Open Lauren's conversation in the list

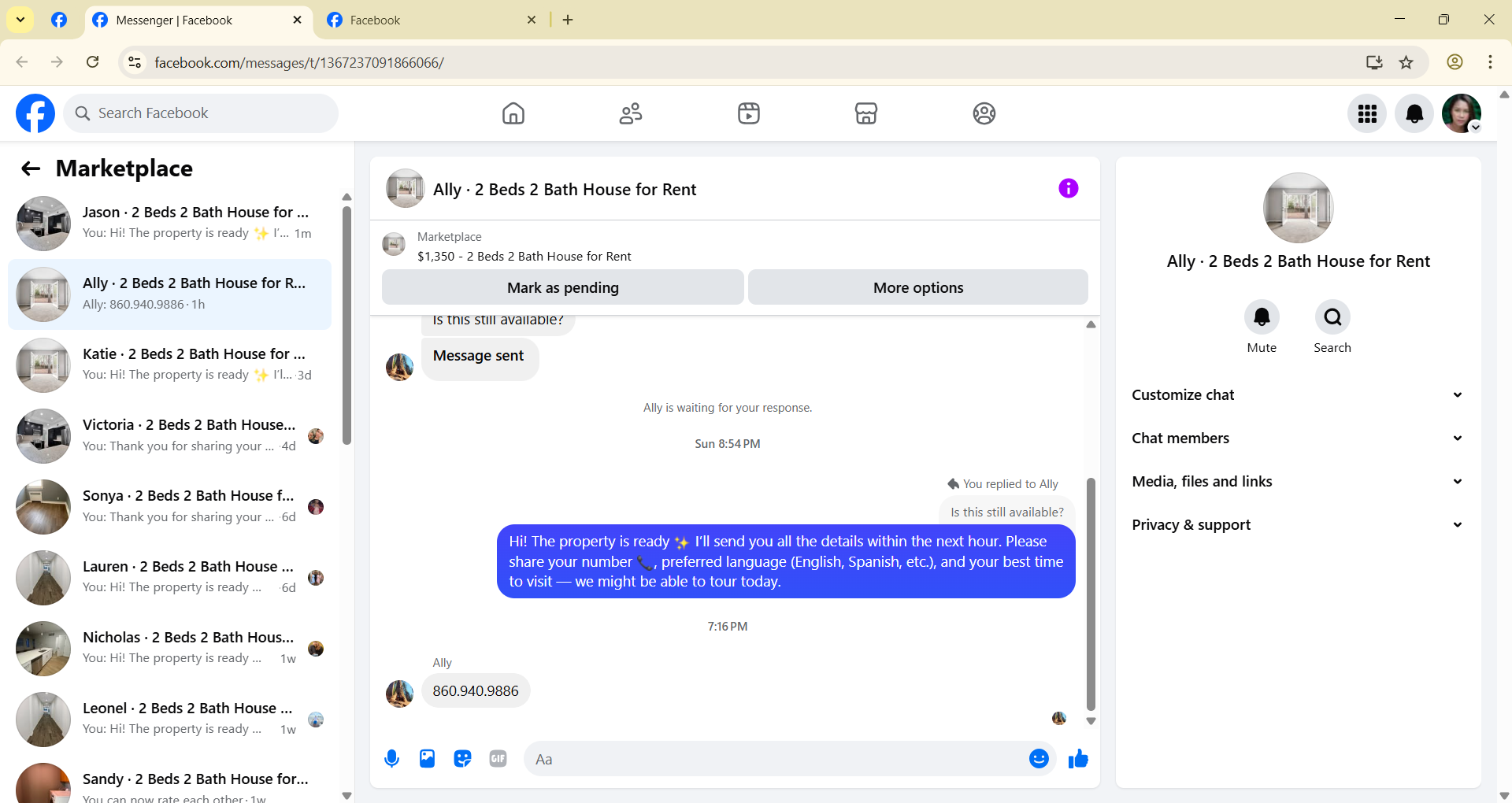tap(169, 577)
